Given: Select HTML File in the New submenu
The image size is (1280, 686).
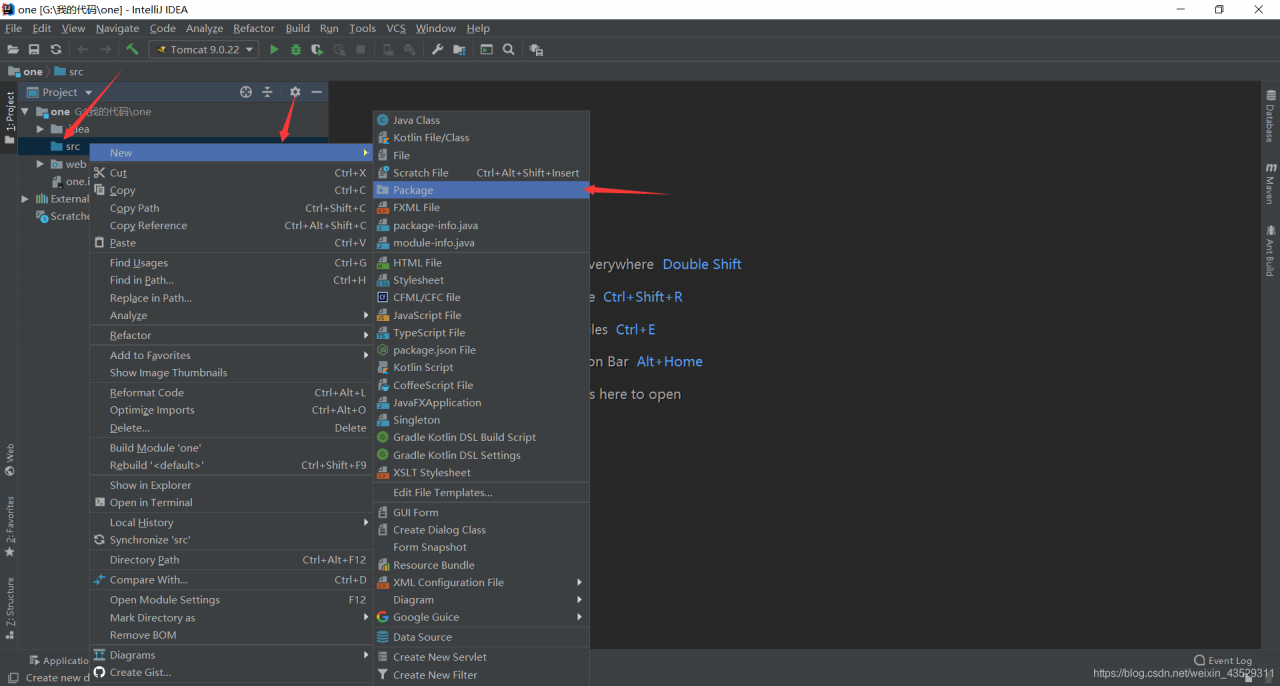Looking at the screenshot, I should coord(481,263).
